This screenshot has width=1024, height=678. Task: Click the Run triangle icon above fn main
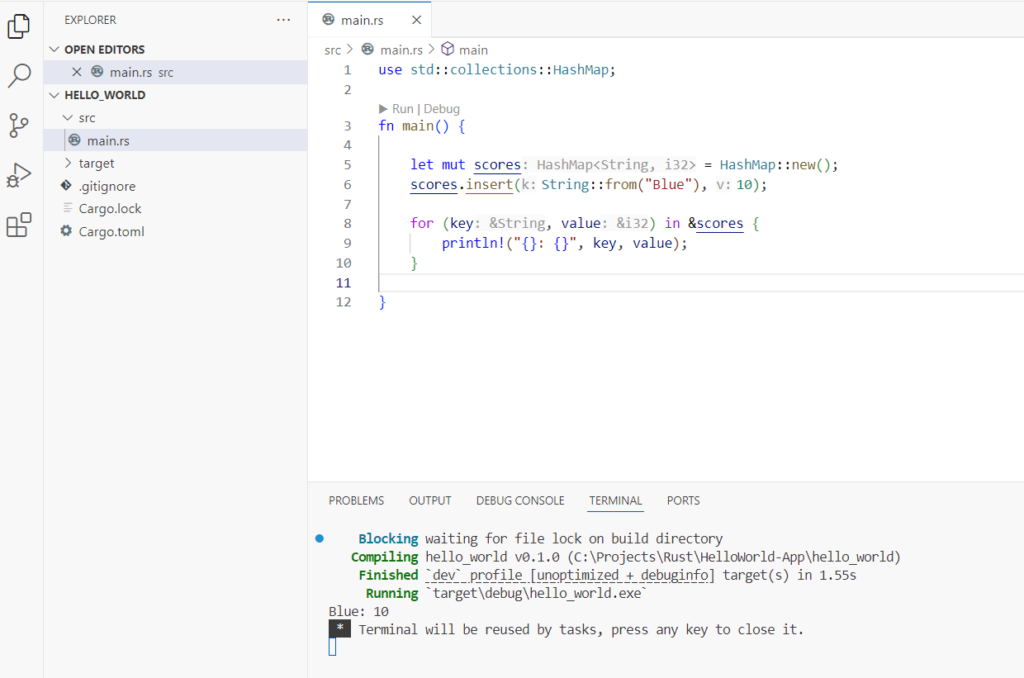[383, 108]
